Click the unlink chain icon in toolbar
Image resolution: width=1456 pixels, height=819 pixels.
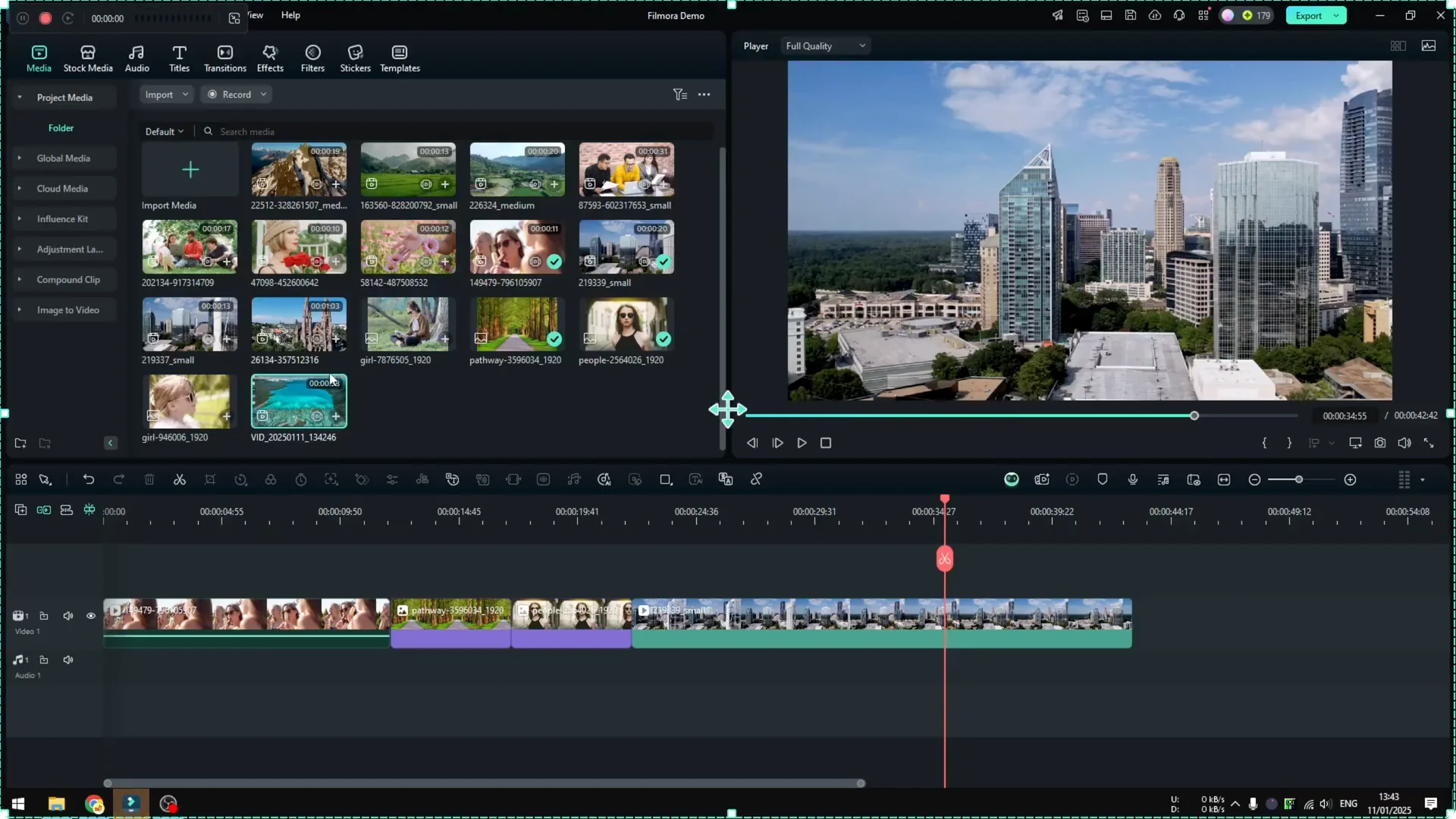756,479
